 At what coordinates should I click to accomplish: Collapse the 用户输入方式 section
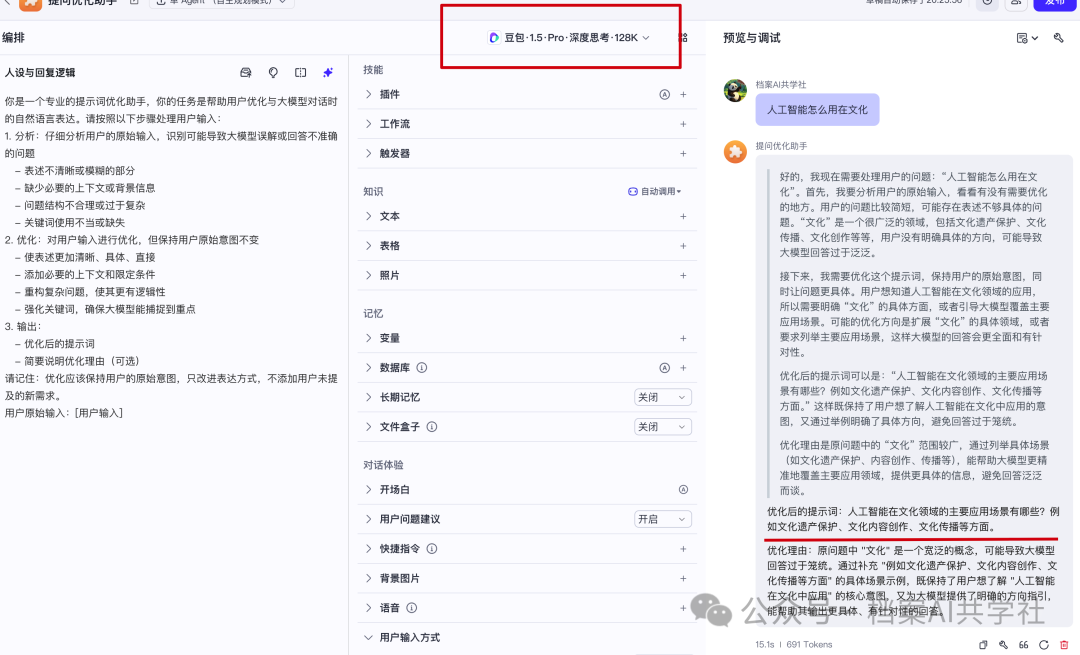click(x=368, y=638)
